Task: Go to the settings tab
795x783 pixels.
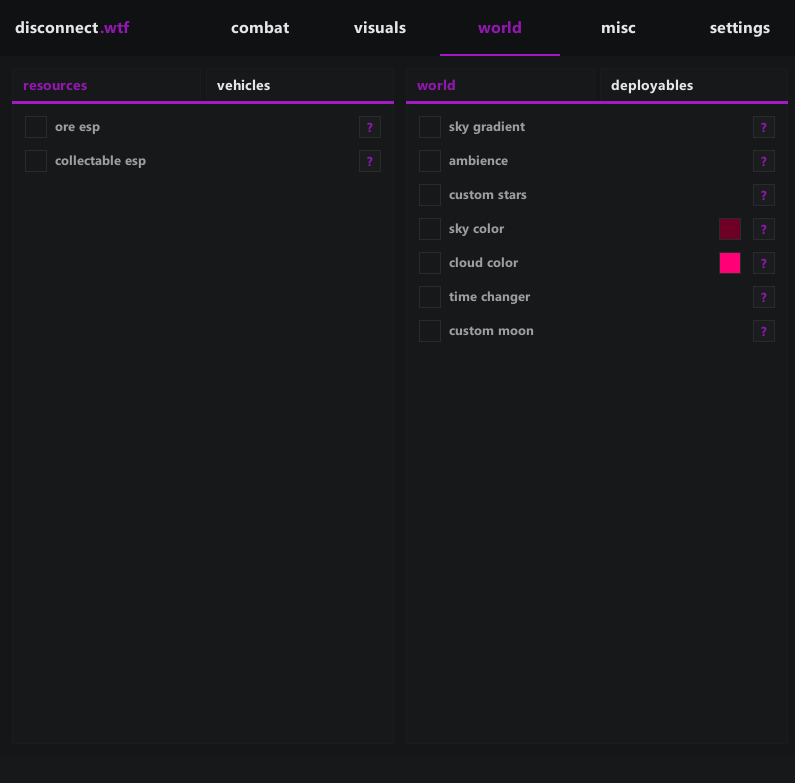Action: (x=740, y=28)
